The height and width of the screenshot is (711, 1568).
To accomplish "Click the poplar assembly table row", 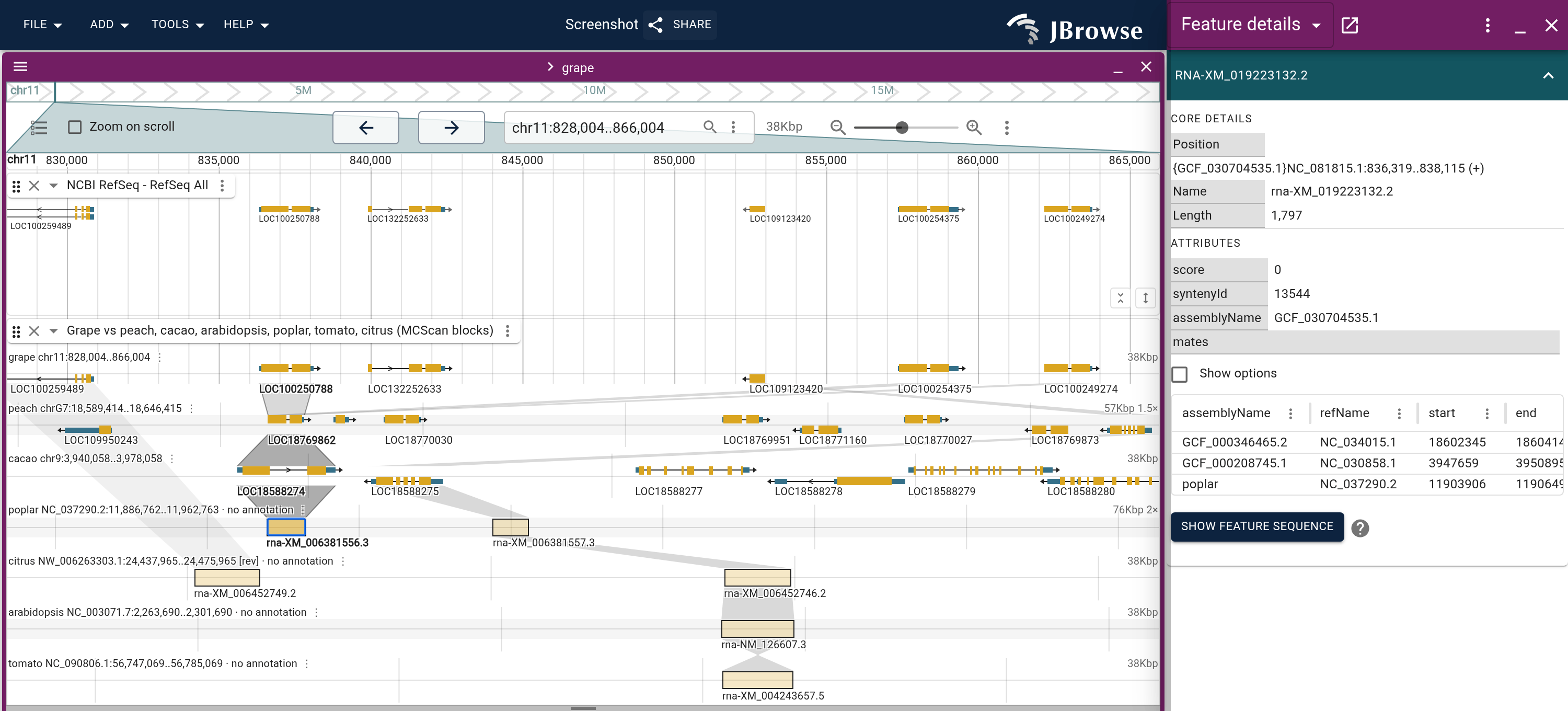I will pos(1367,485).
